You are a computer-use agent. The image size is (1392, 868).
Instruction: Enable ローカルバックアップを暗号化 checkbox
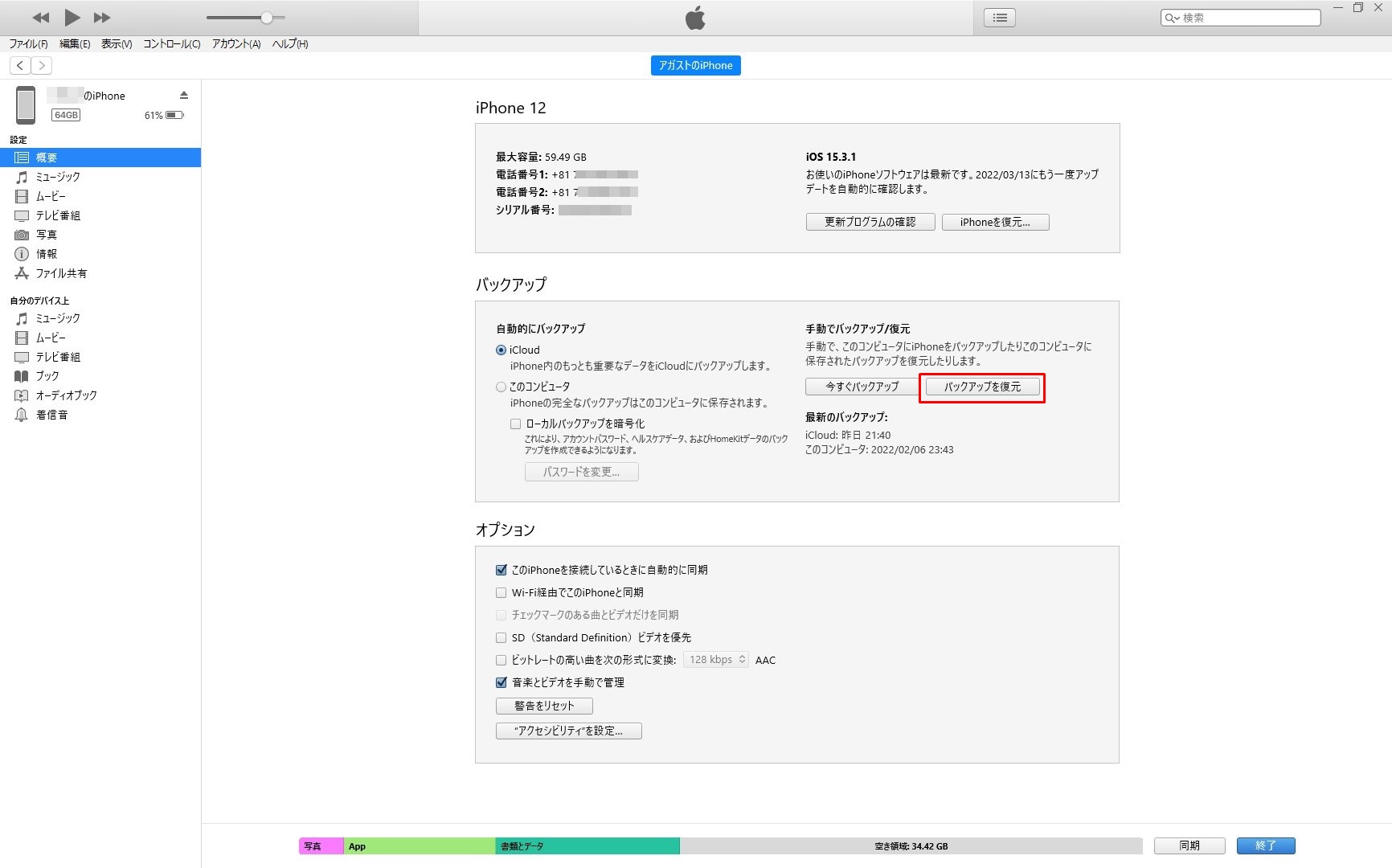tap(516, 424)
